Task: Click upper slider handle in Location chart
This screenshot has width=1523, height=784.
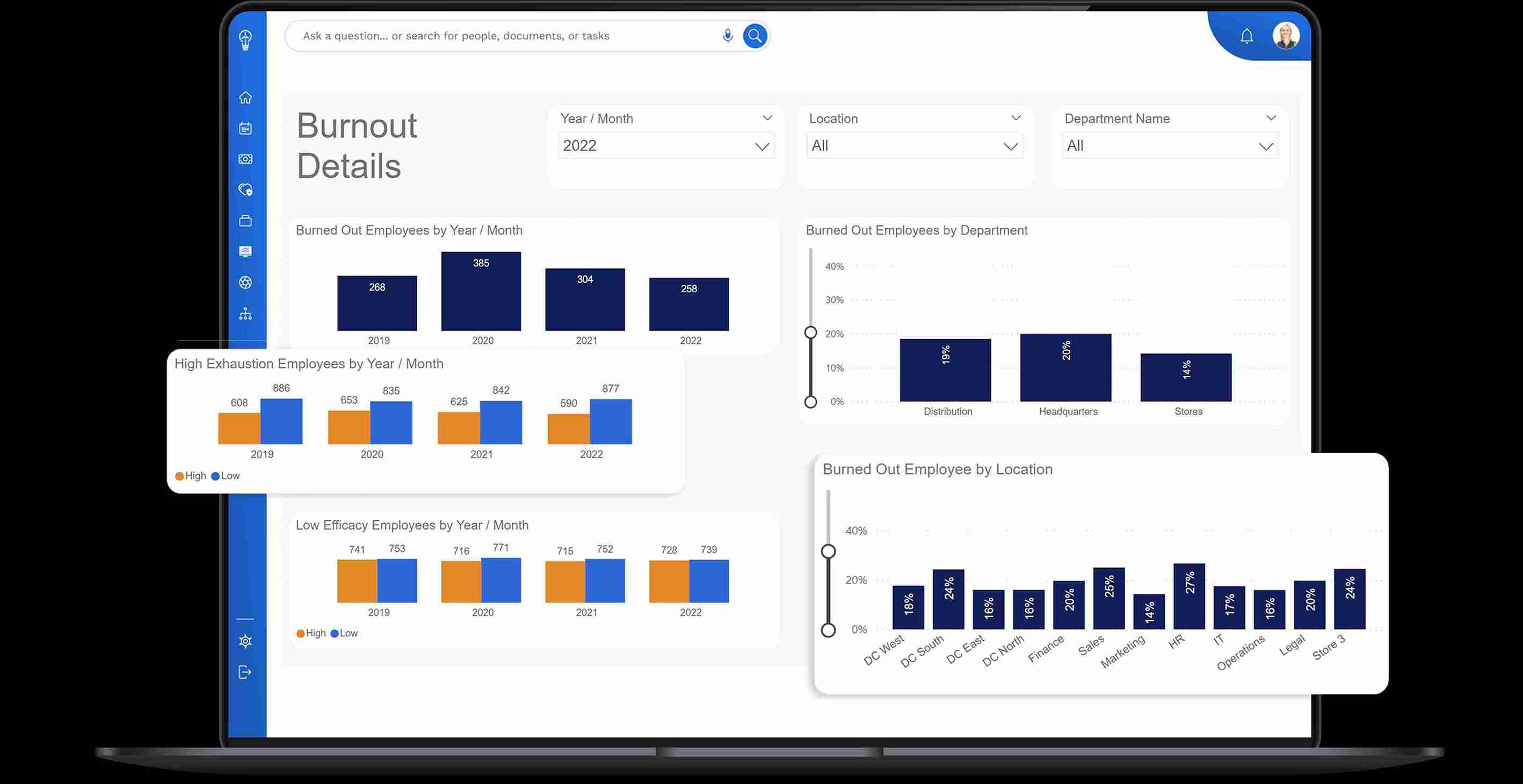Action: tap(828, 551)
